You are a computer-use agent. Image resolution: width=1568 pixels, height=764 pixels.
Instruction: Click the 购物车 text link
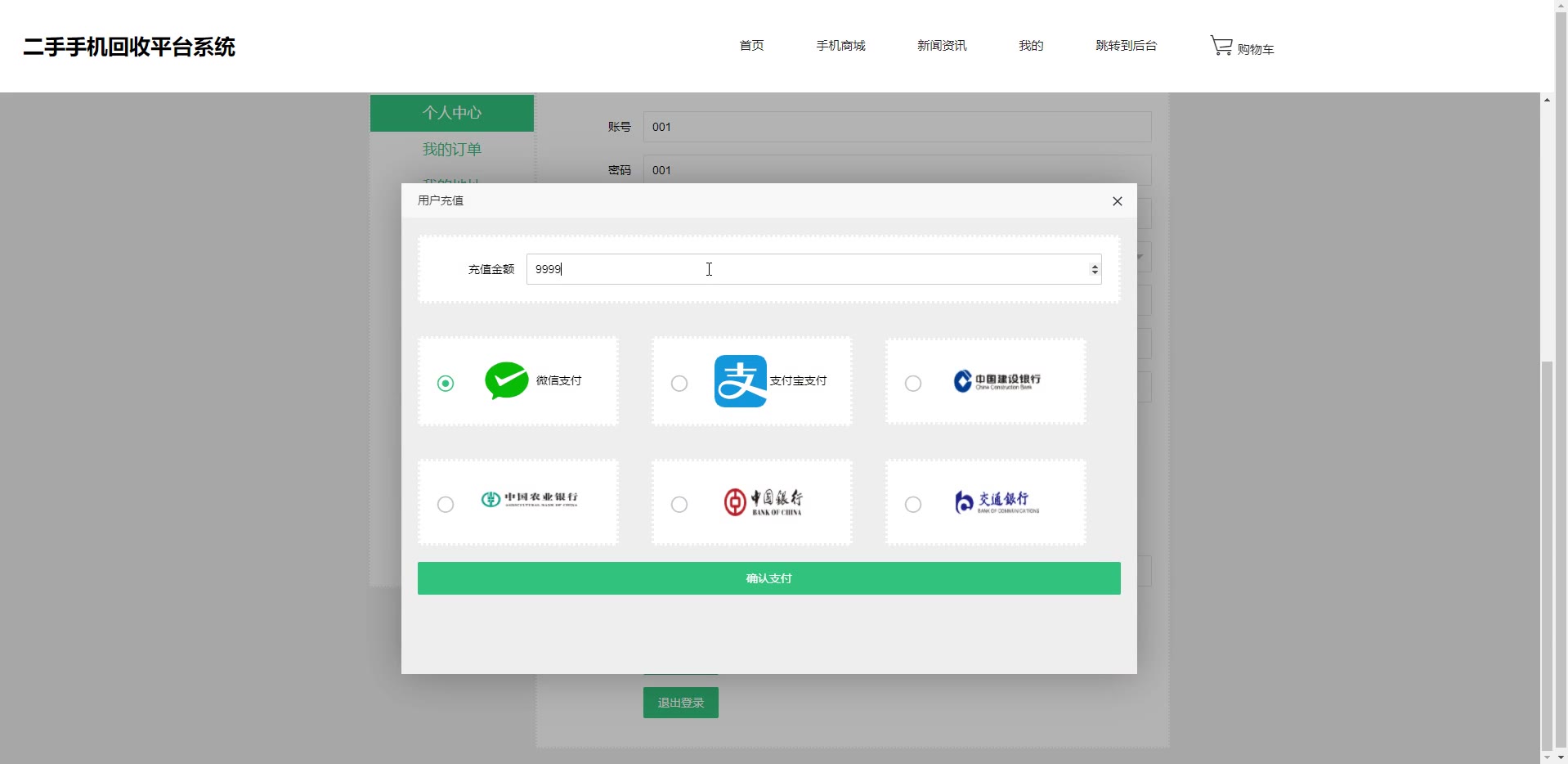coord(1256,49)
